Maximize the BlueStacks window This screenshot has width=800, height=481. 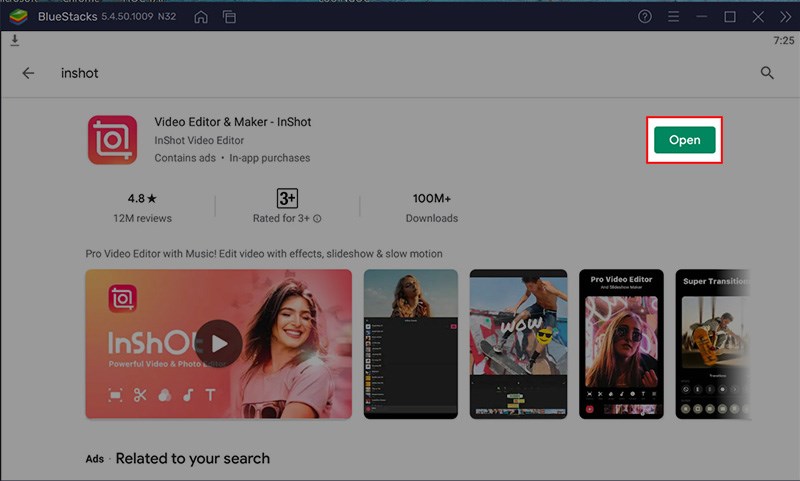click(x=730, y=17)
